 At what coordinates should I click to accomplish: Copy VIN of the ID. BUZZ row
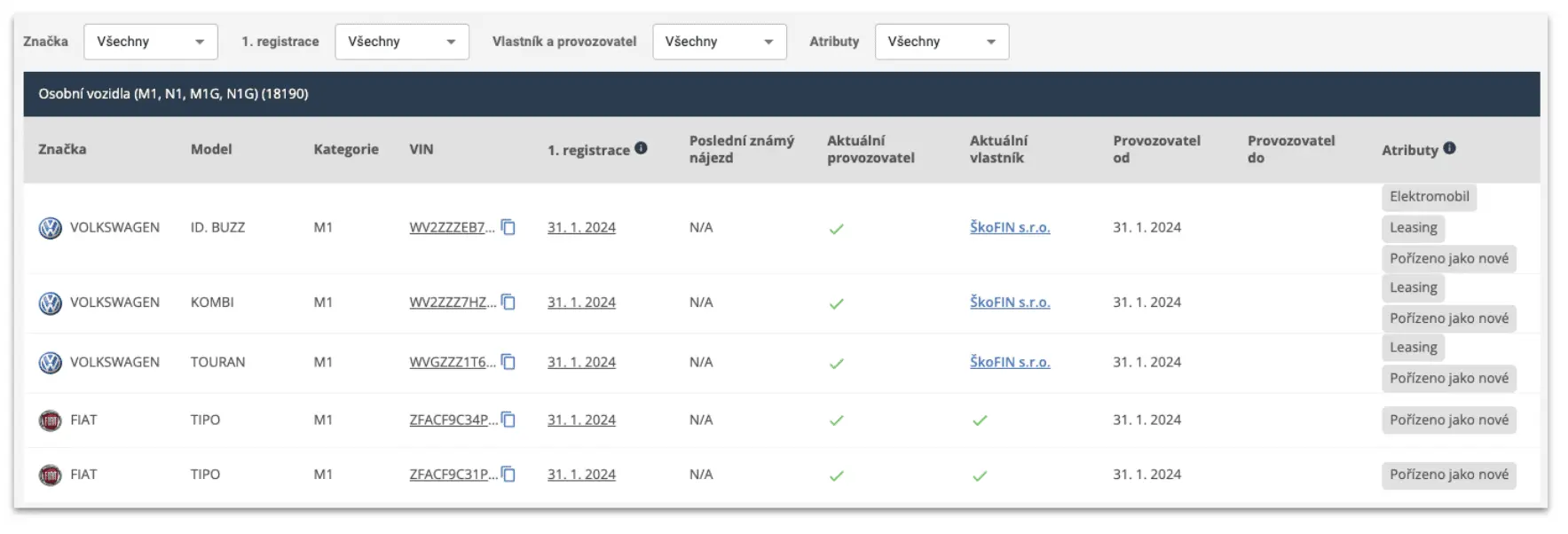tap(508, 227)
